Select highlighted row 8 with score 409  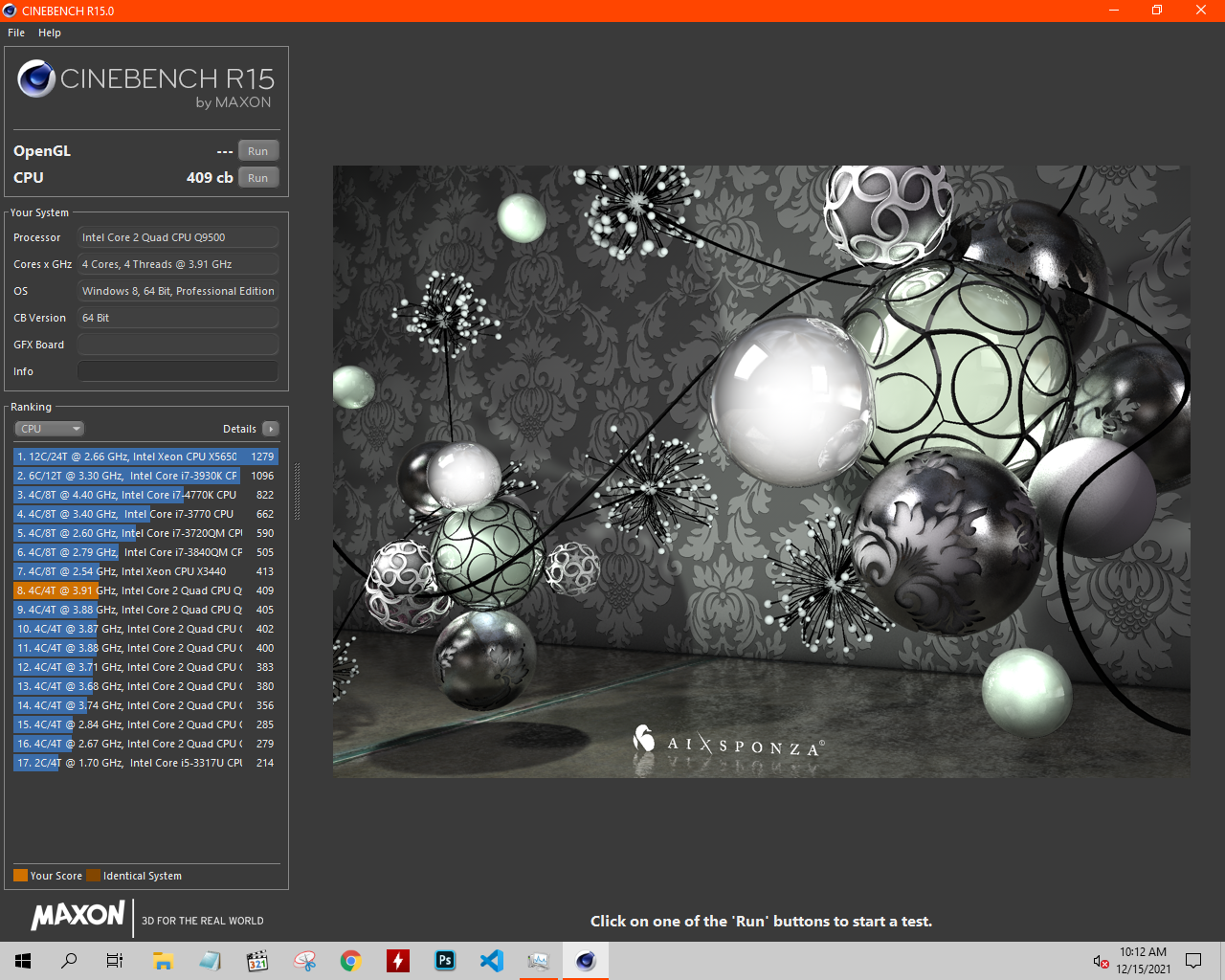coord(145,590)
